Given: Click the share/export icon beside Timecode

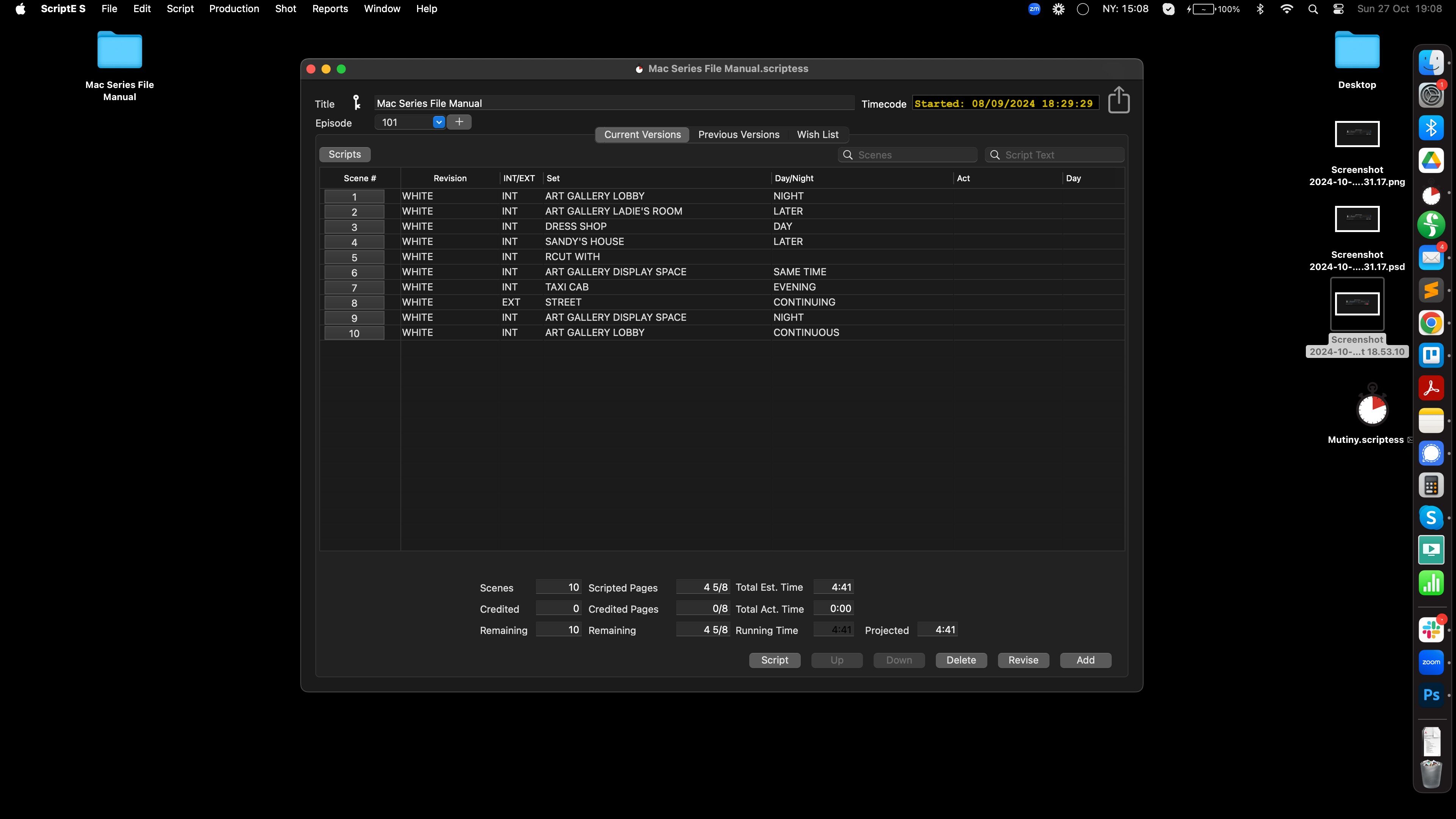Looking at the screenshot, I should pyautogui.click(x=1119, y=100).
